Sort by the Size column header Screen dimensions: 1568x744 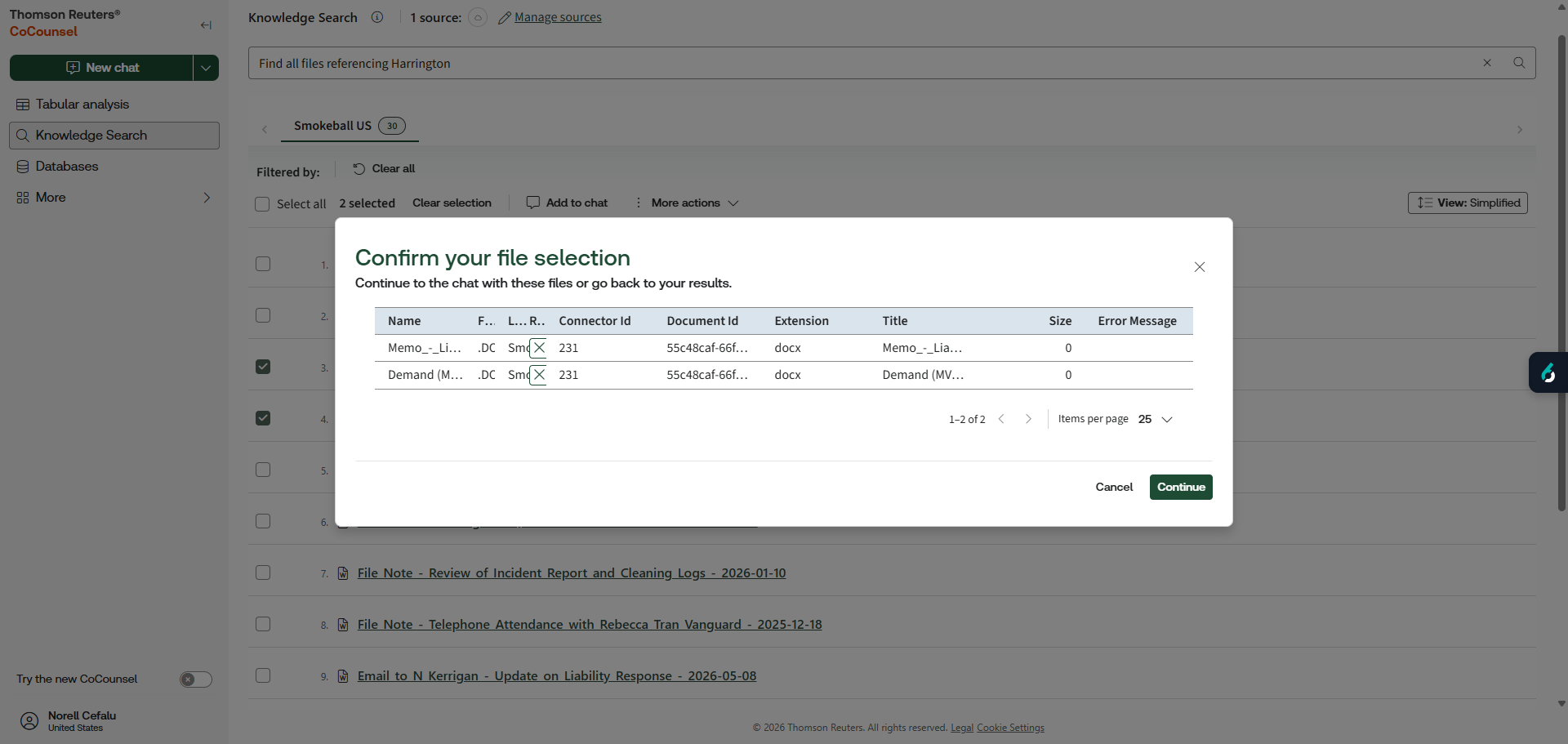[1060, 321]
